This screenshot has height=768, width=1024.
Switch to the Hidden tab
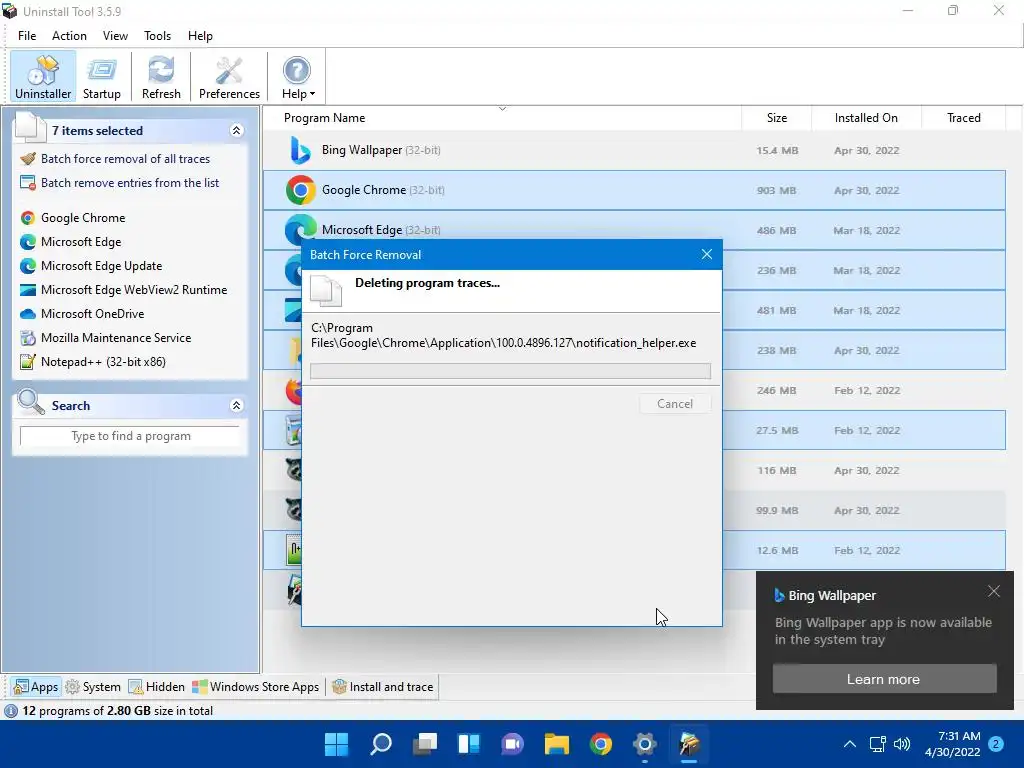point(157,686)
